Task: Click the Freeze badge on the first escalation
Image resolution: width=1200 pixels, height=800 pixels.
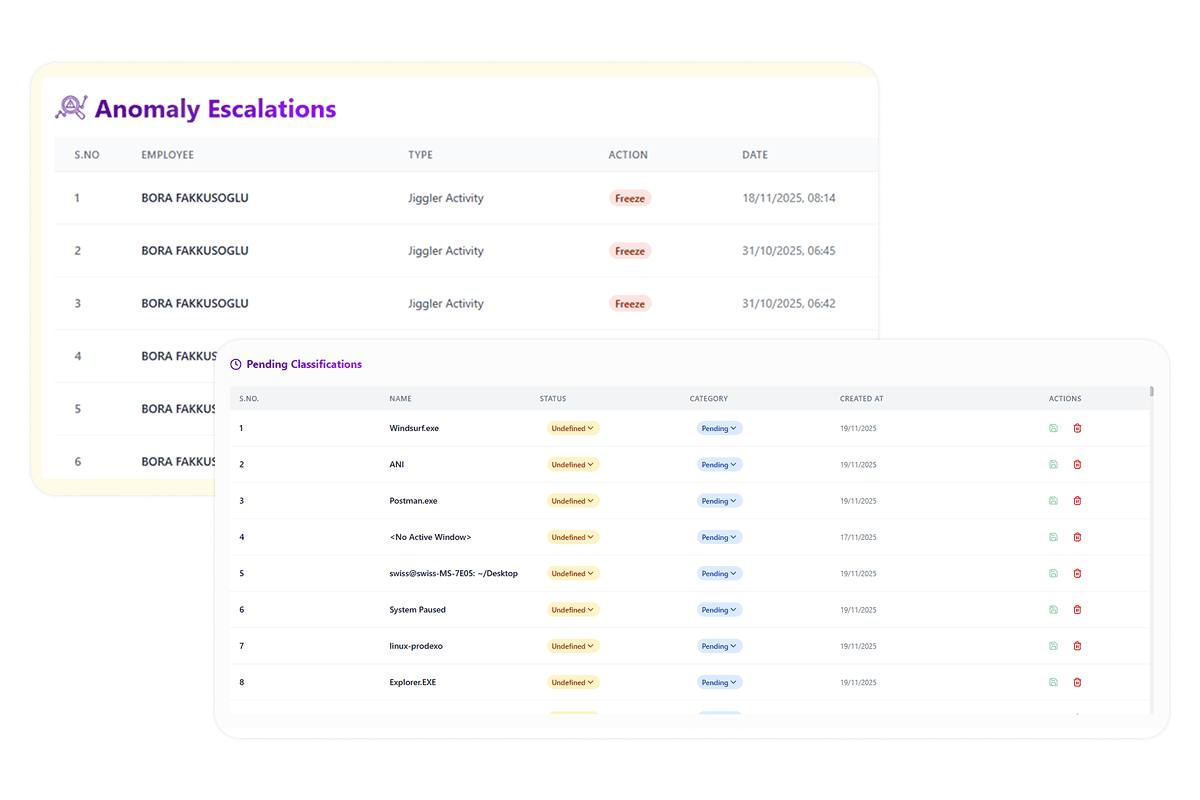Action: 630,198
